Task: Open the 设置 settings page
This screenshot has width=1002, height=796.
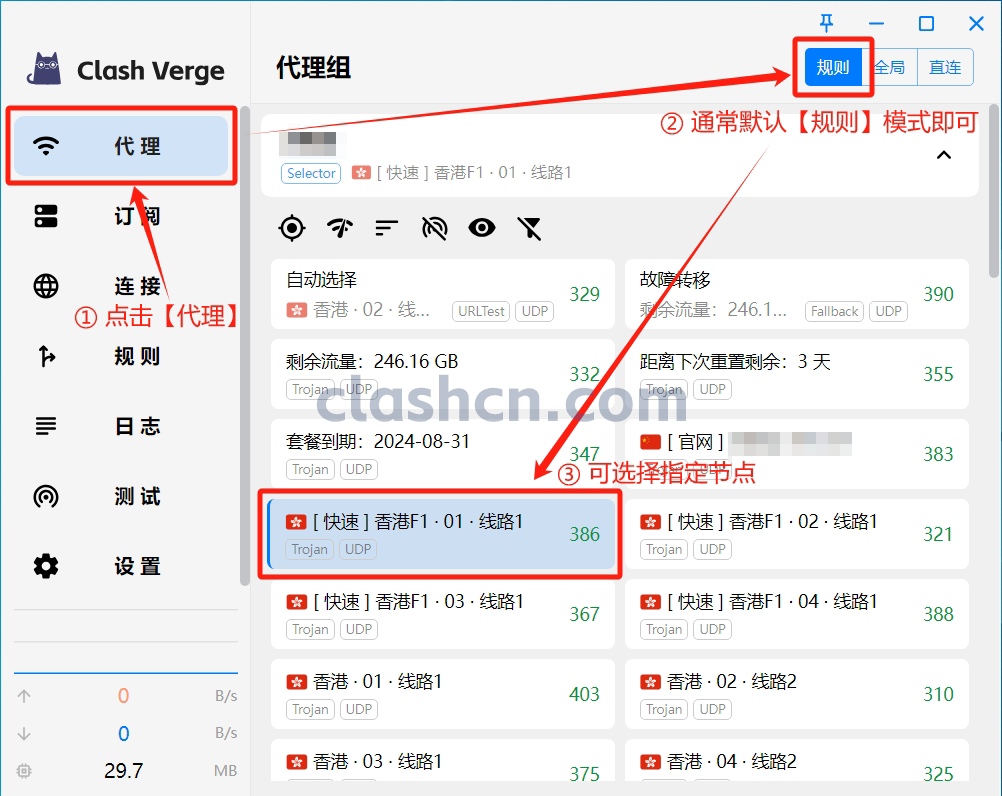Action: (121, 566)
